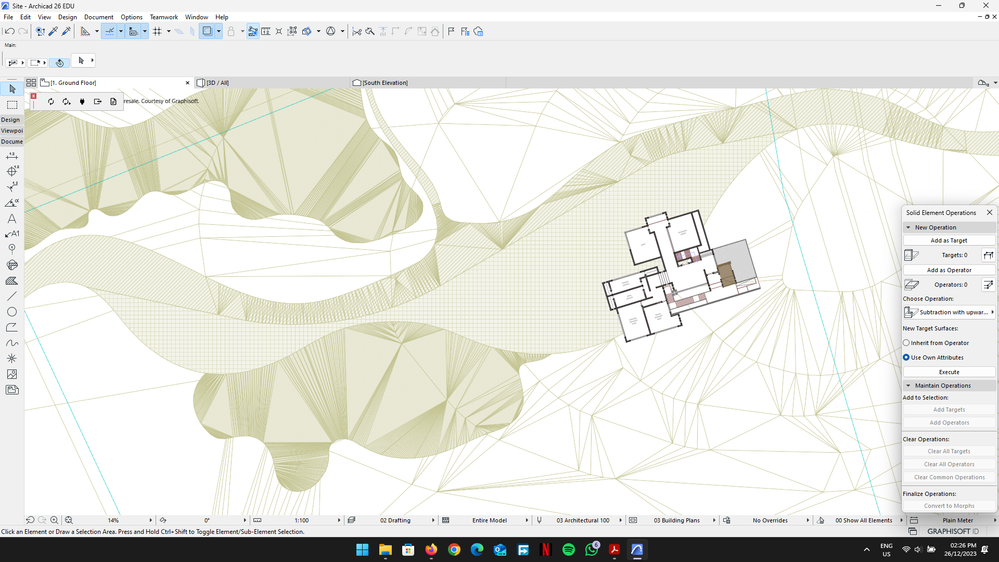Click the Execute button

948,372
